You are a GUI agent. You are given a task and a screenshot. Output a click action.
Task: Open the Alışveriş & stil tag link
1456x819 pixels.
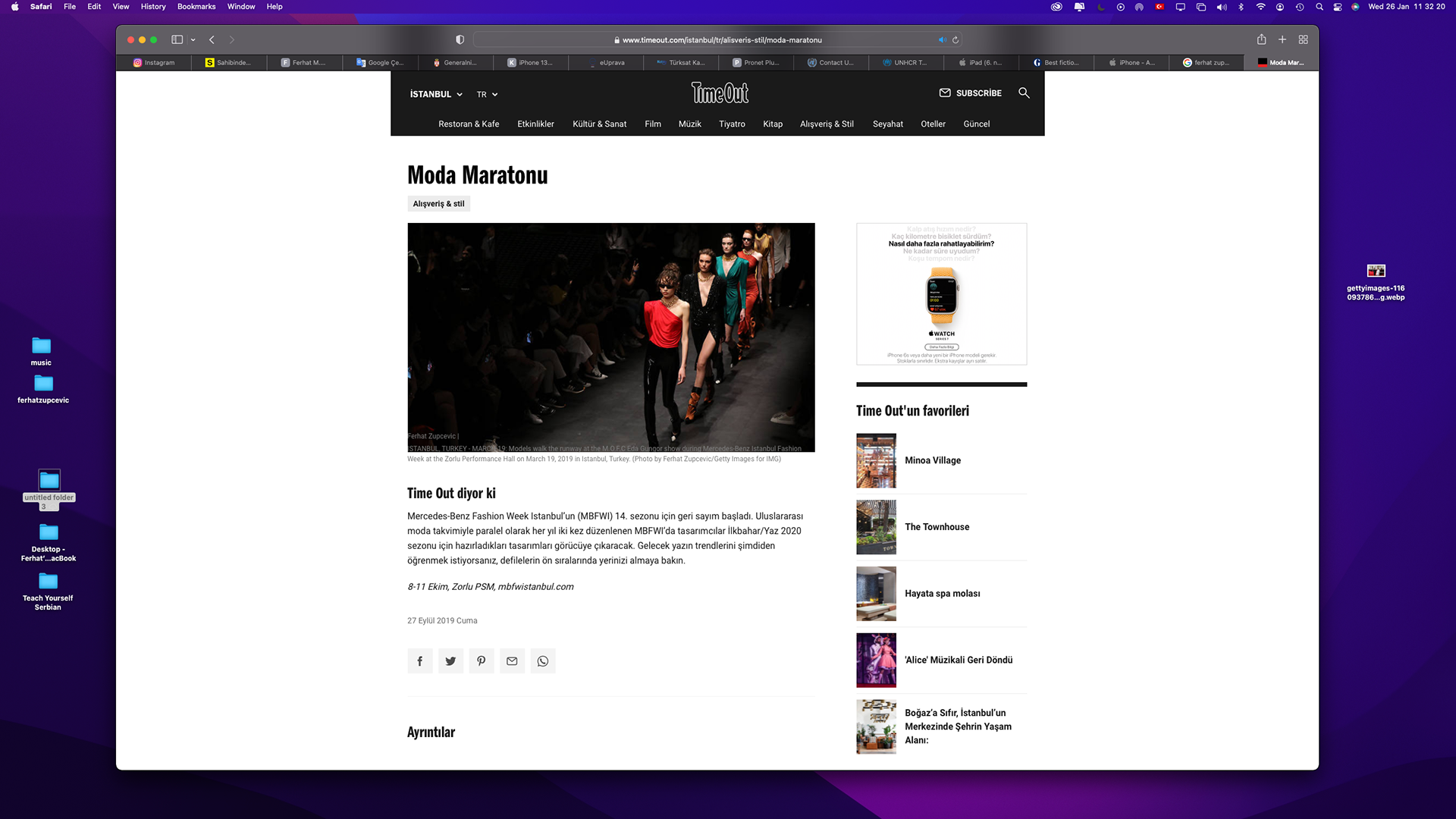(438, 203)
